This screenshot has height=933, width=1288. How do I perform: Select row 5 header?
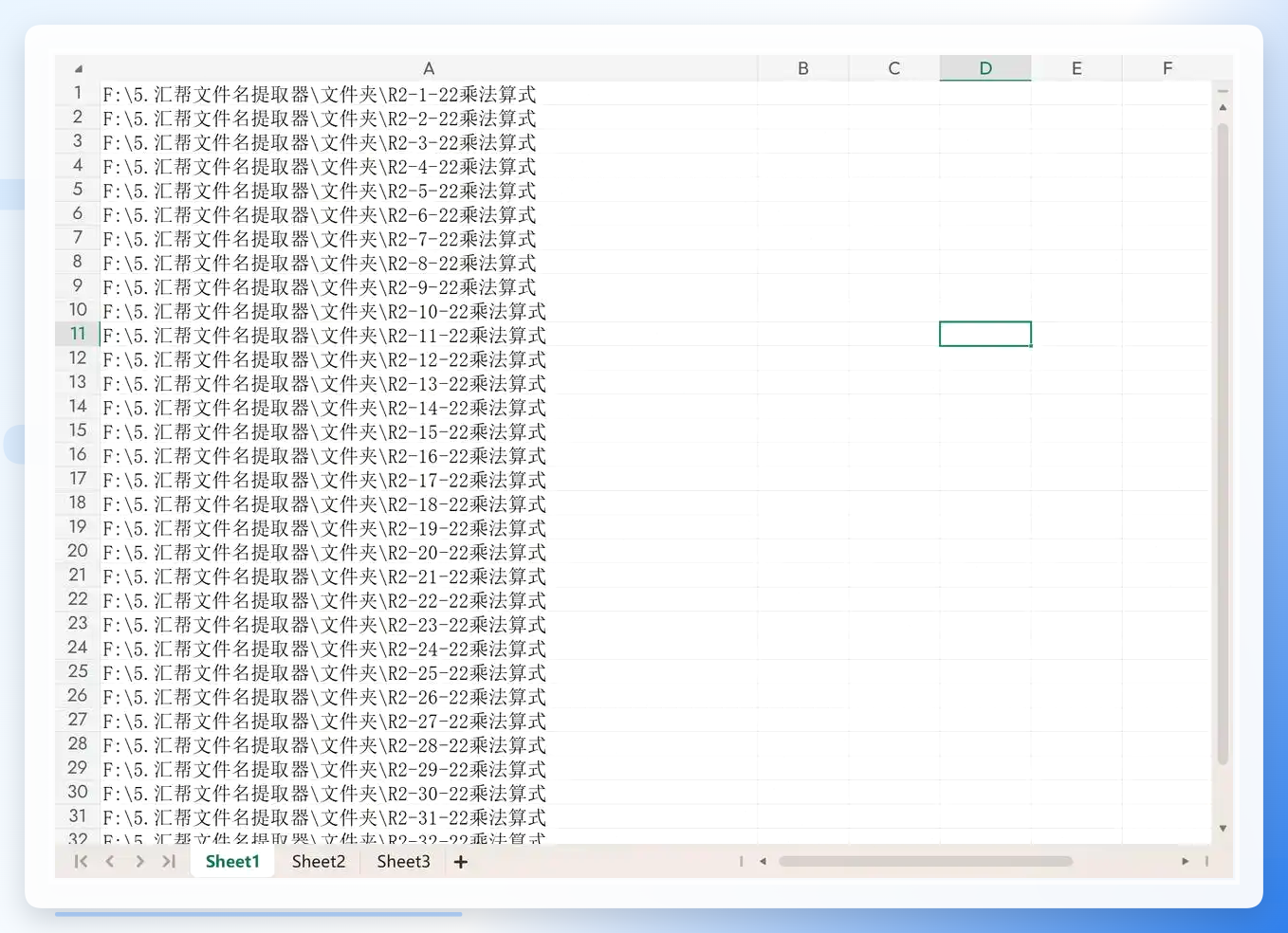click(x=78, y=190)
